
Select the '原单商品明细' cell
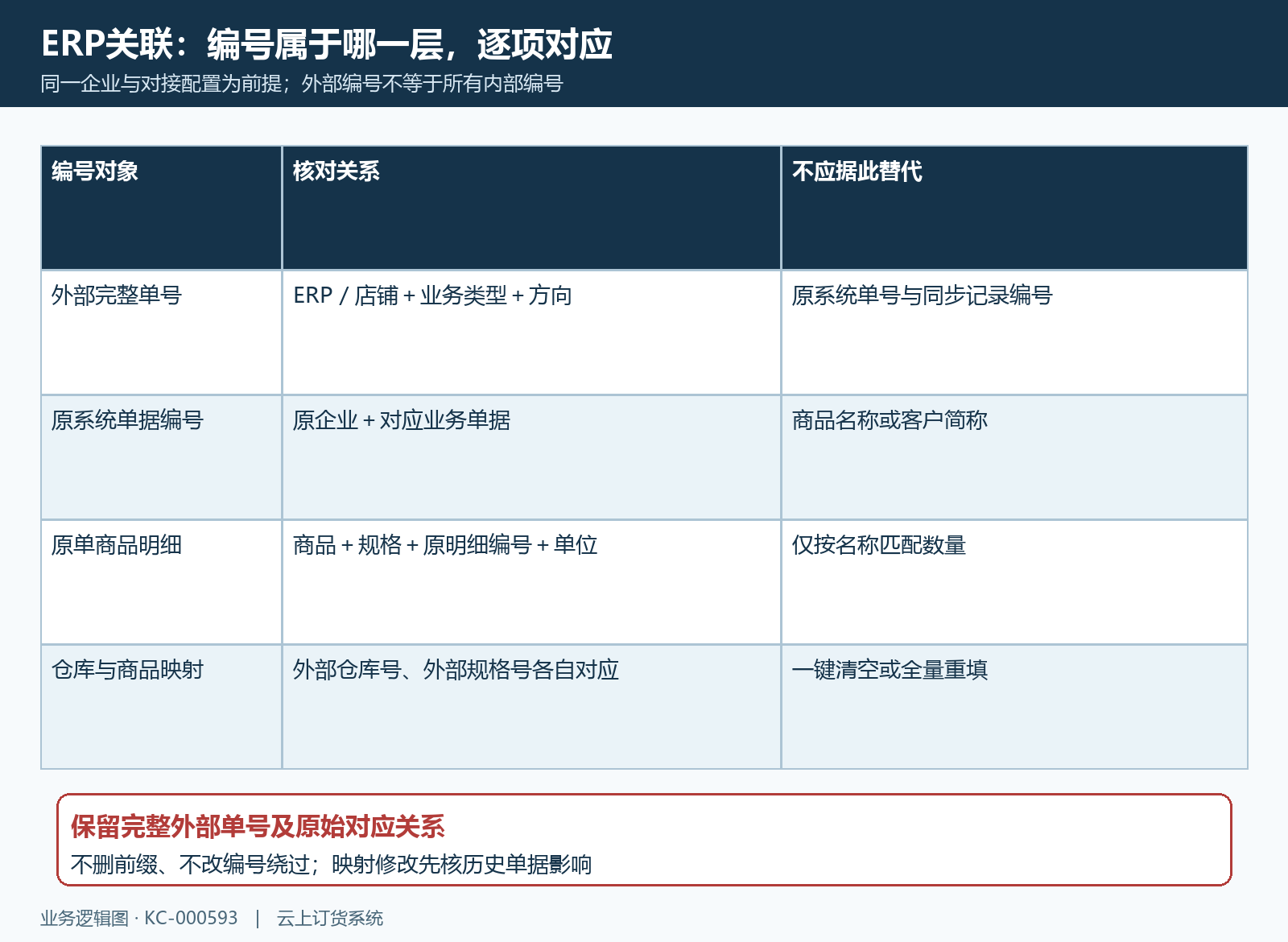pos(162,582)
